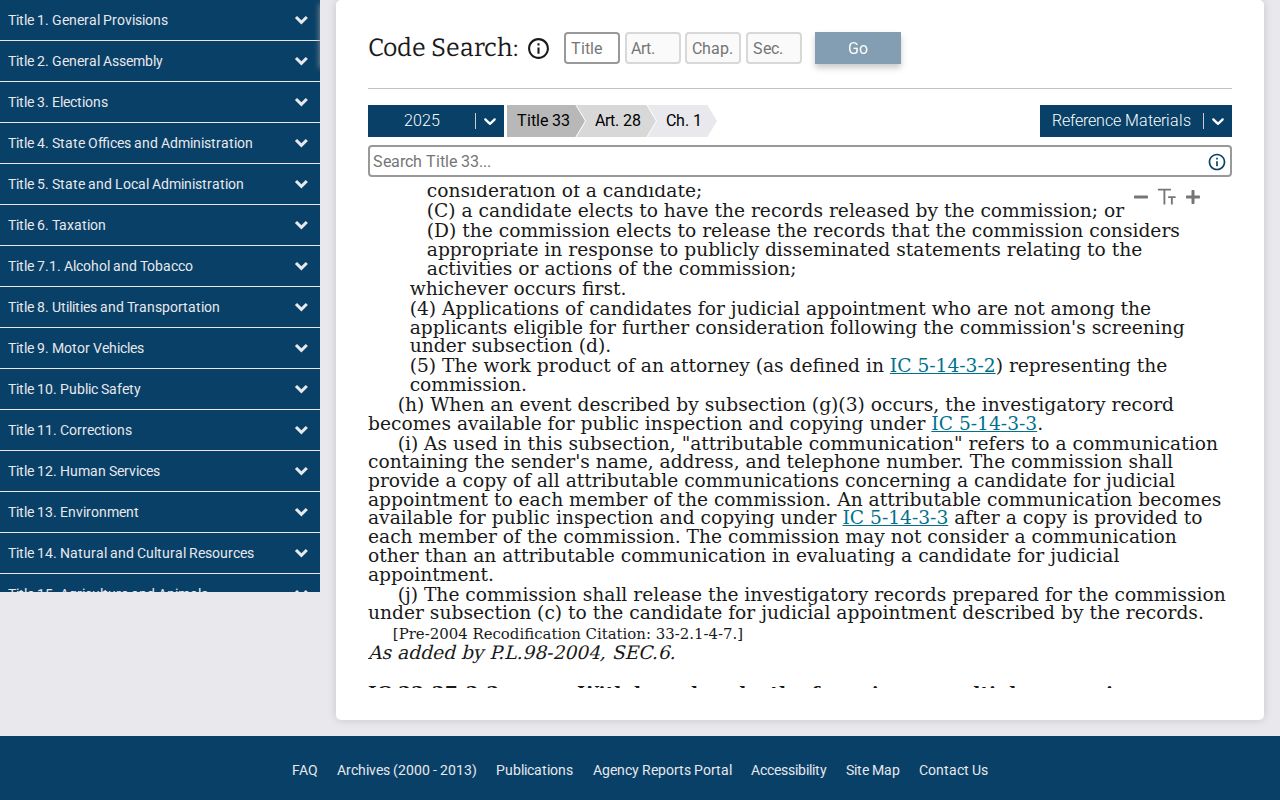Expand Title 8. Utilities and Transportation
The width and height of the screenshot is (1280, 800).
click(x=160, y=307)
